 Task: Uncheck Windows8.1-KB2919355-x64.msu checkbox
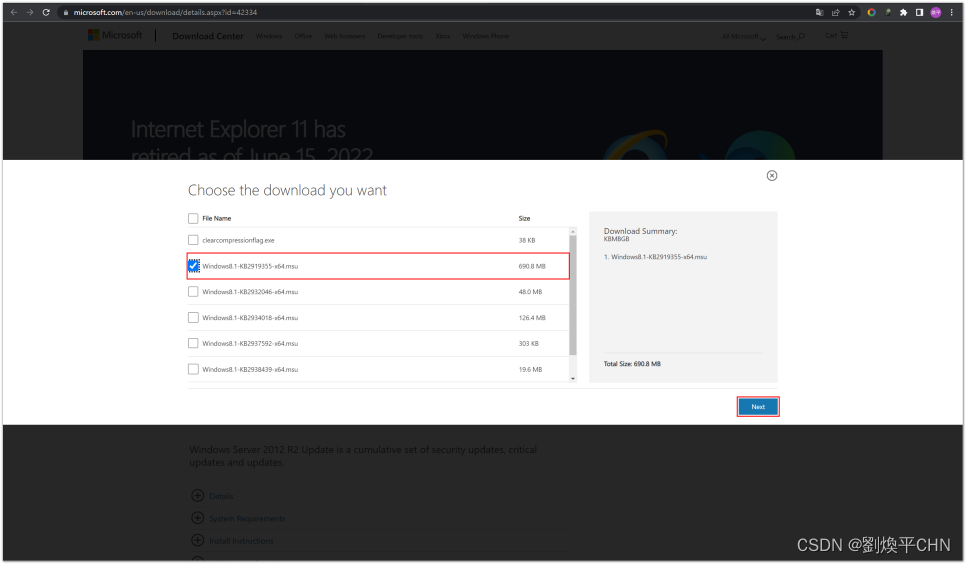coord(193,266)
